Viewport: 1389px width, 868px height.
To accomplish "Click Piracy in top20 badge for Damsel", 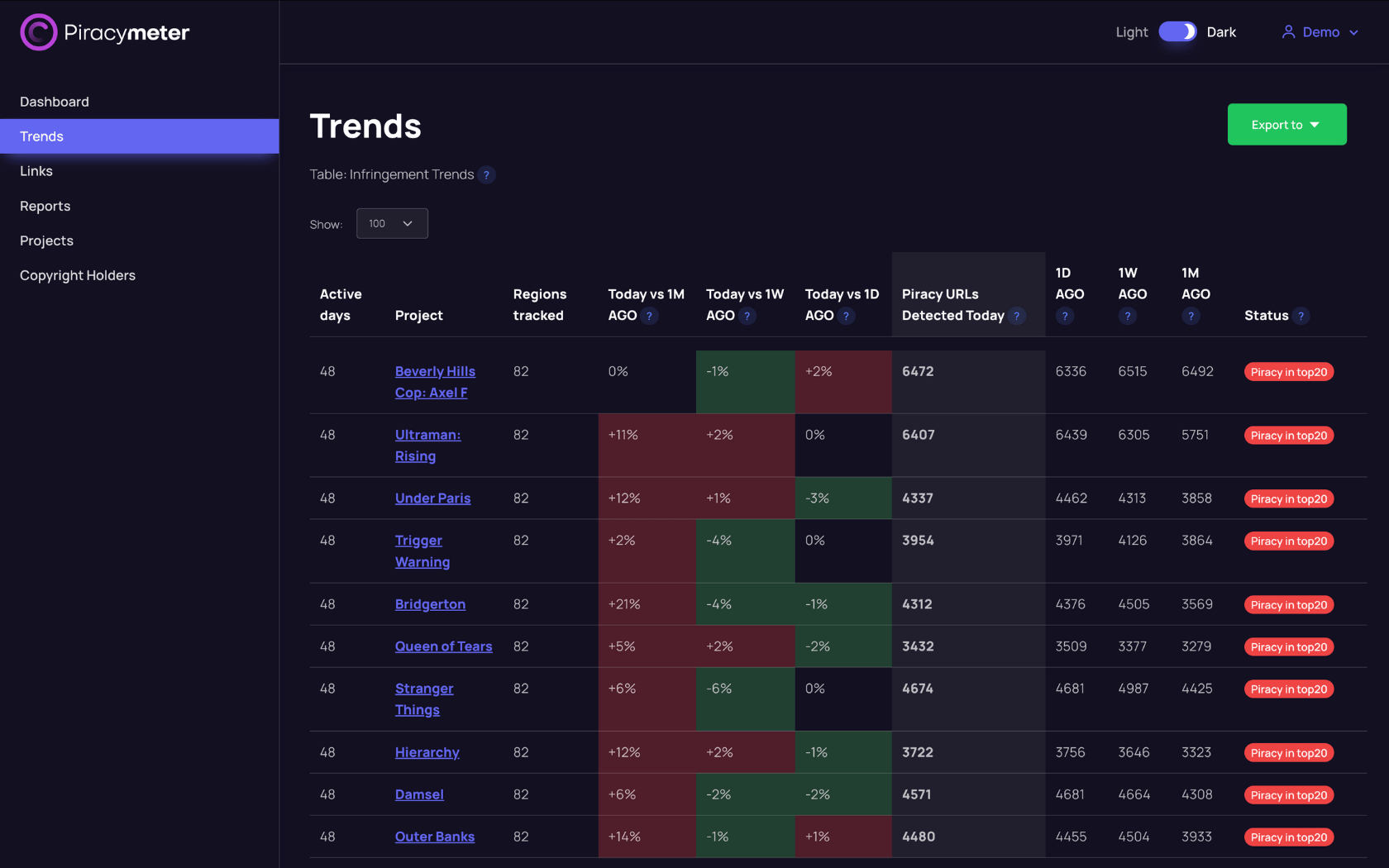I will [x=1289, y=795].
